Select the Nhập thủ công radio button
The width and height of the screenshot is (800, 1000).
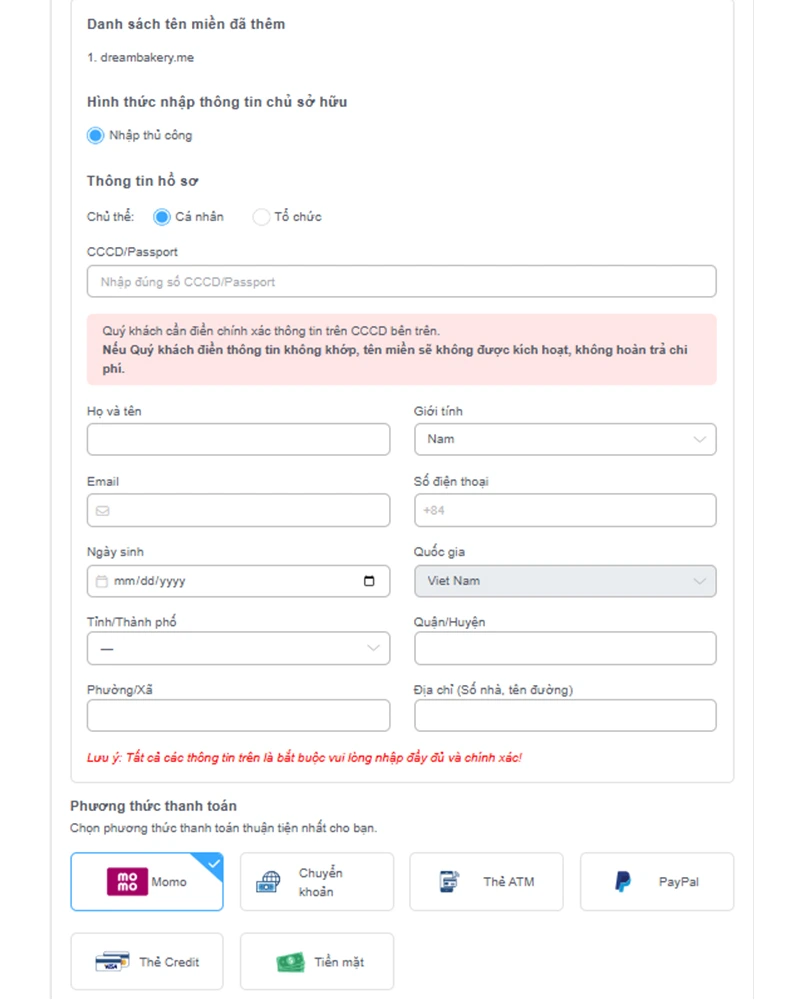click(96, 135)
